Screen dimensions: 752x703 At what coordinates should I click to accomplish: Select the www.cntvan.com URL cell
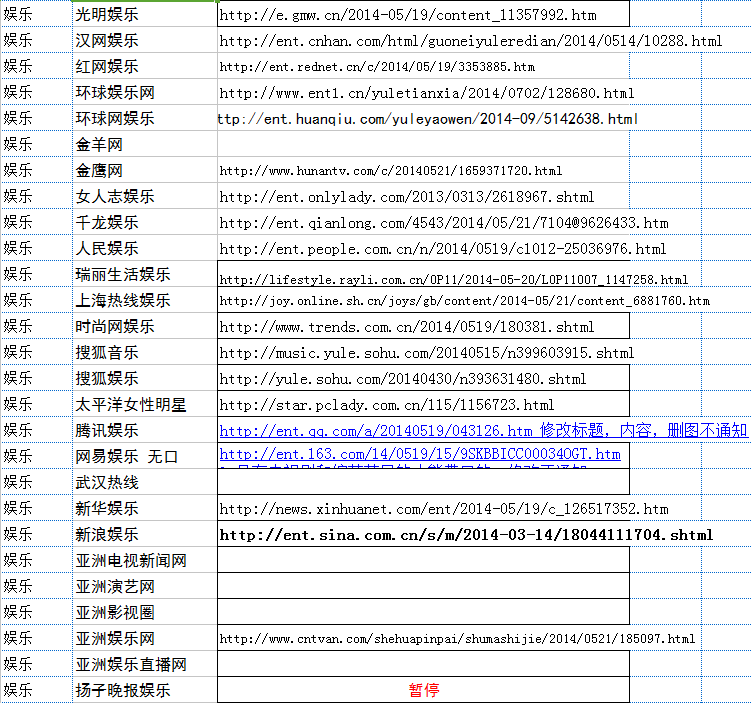tap(423, 637)
